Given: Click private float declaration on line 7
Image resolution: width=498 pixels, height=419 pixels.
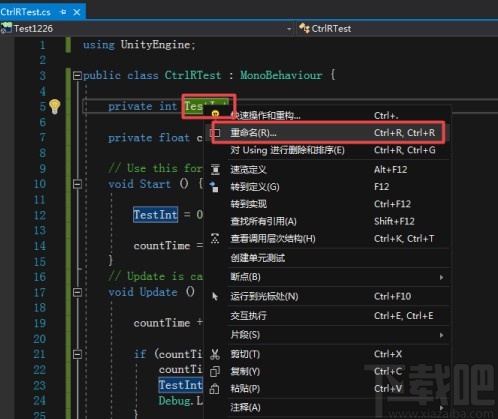Looking at the screenshot, I should tap(149, 138).
